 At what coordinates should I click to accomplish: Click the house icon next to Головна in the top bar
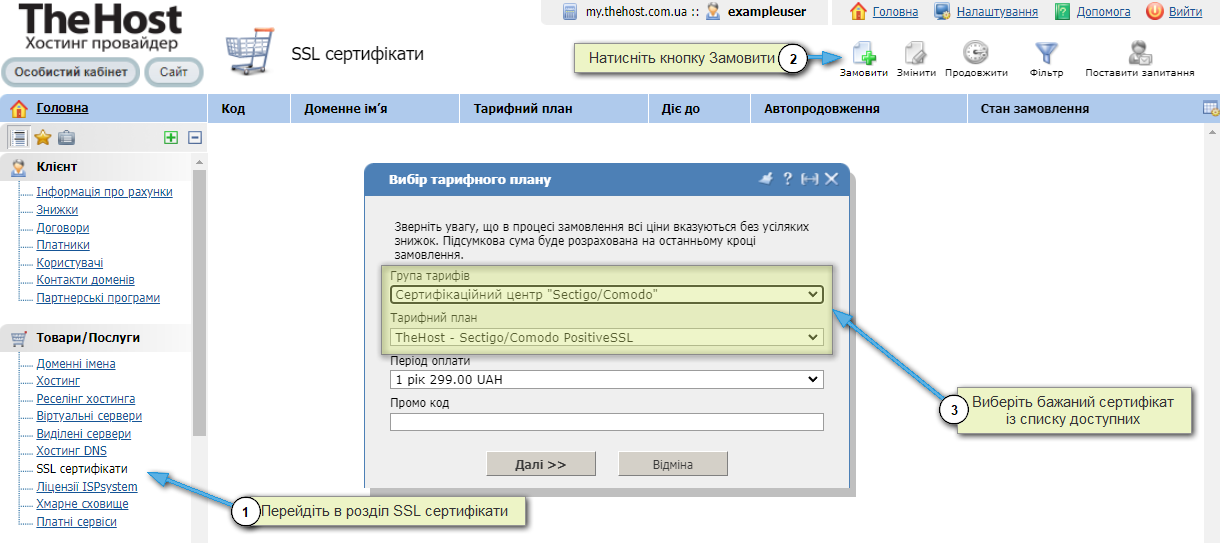(858, 12)
